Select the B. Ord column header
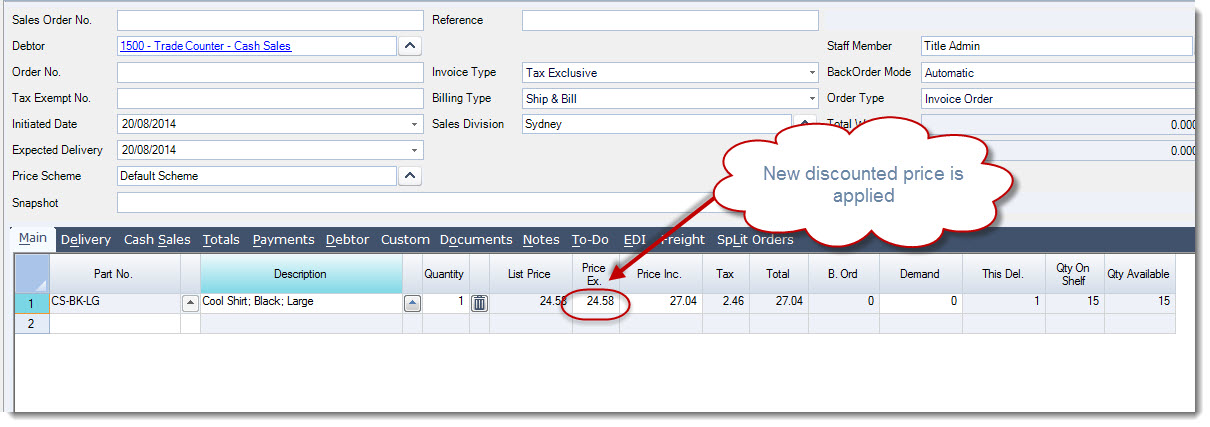This screenshot has height=427, width=1210. [x=843, y=274]
